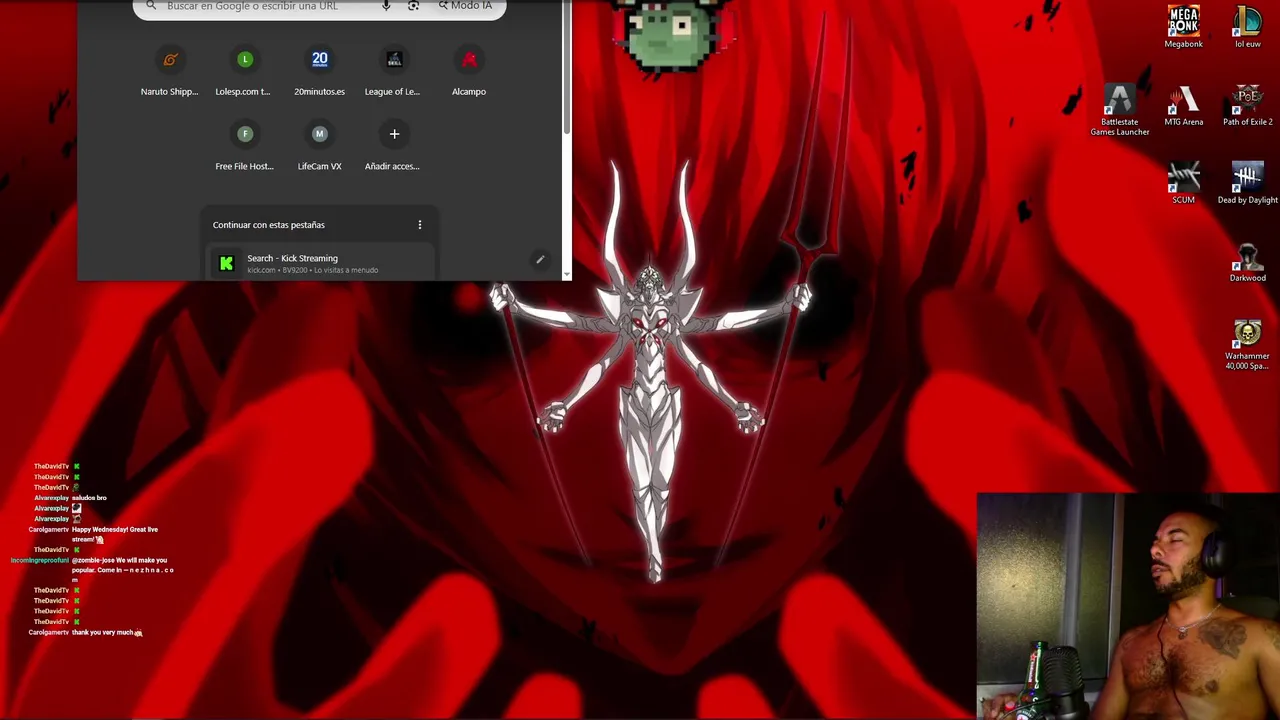Open the League of Le... shortcut
This screenshot has height=720, width=1280.
(393, 72)
